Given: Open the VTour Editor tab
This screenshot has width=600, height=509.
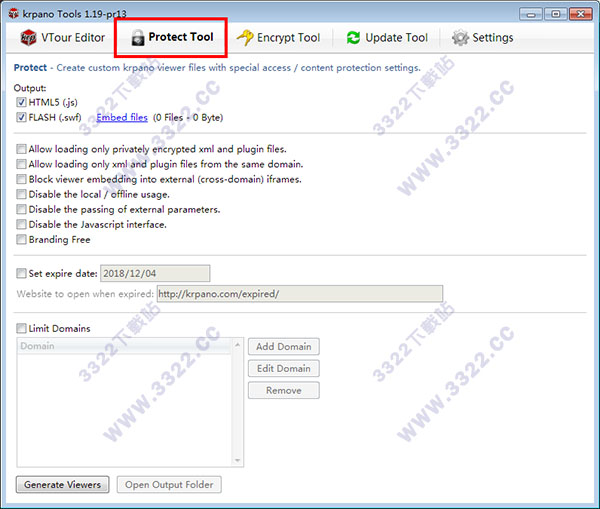Looking at the screenshot, I should (62, 38).
